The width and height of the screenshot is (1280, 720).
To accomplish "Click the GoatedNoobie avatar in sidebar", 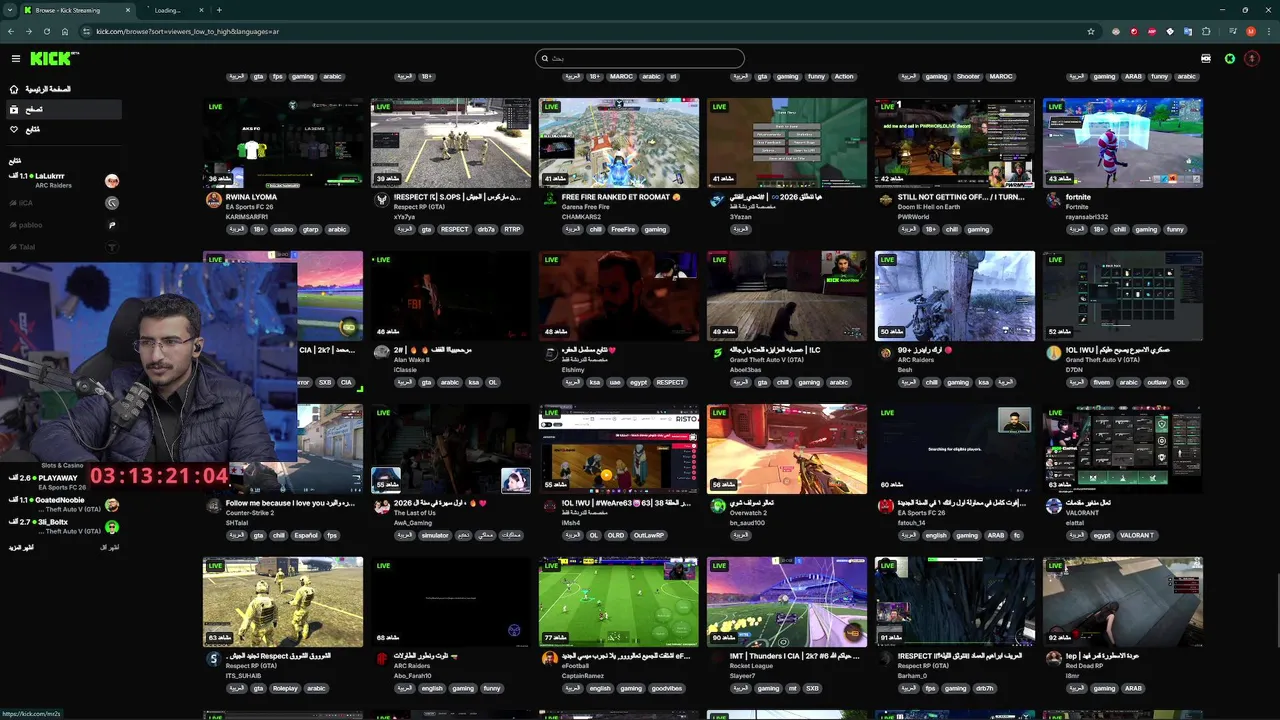I will click(x=112, y=505).
